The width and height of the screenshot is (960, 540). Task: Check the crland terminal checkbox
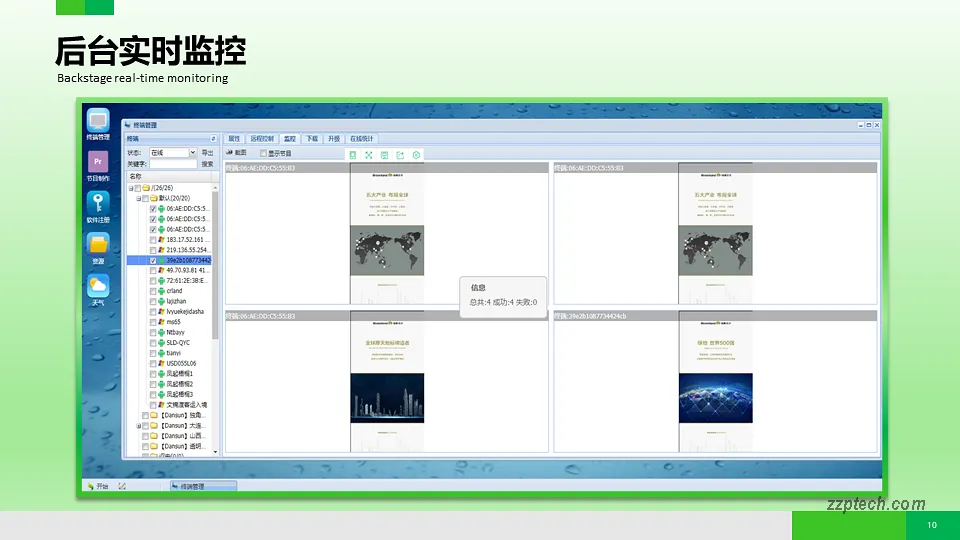153,291
